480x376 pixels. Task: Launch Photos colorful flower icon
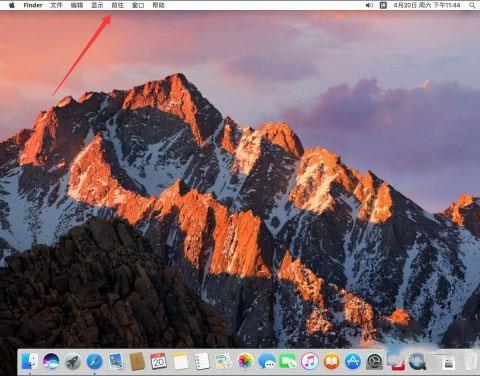click(x=245, y=361)
